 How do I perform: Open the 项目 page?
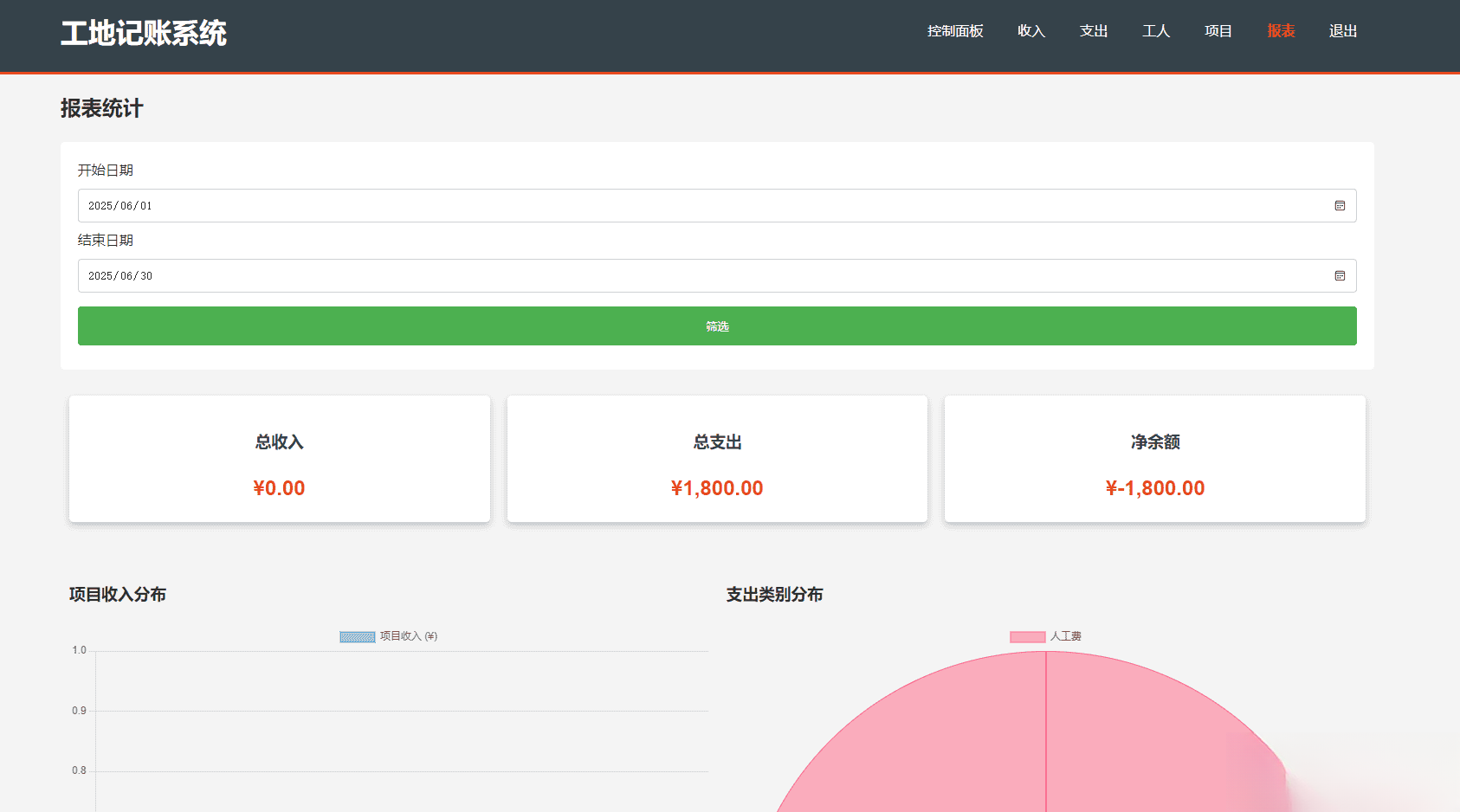point(1218,30)
